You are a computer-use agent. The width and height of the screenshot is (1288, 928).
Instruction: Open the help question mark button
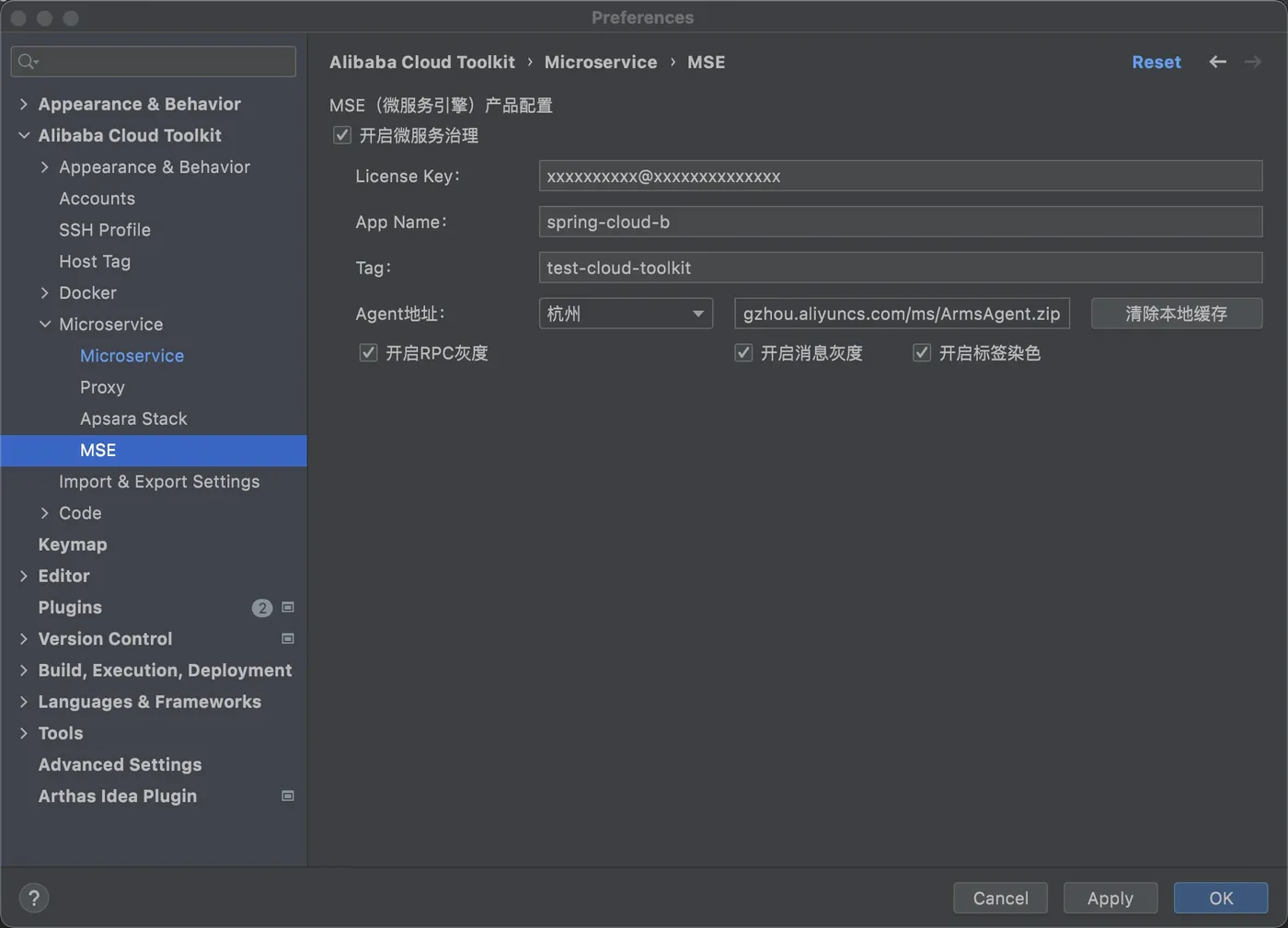34,898
